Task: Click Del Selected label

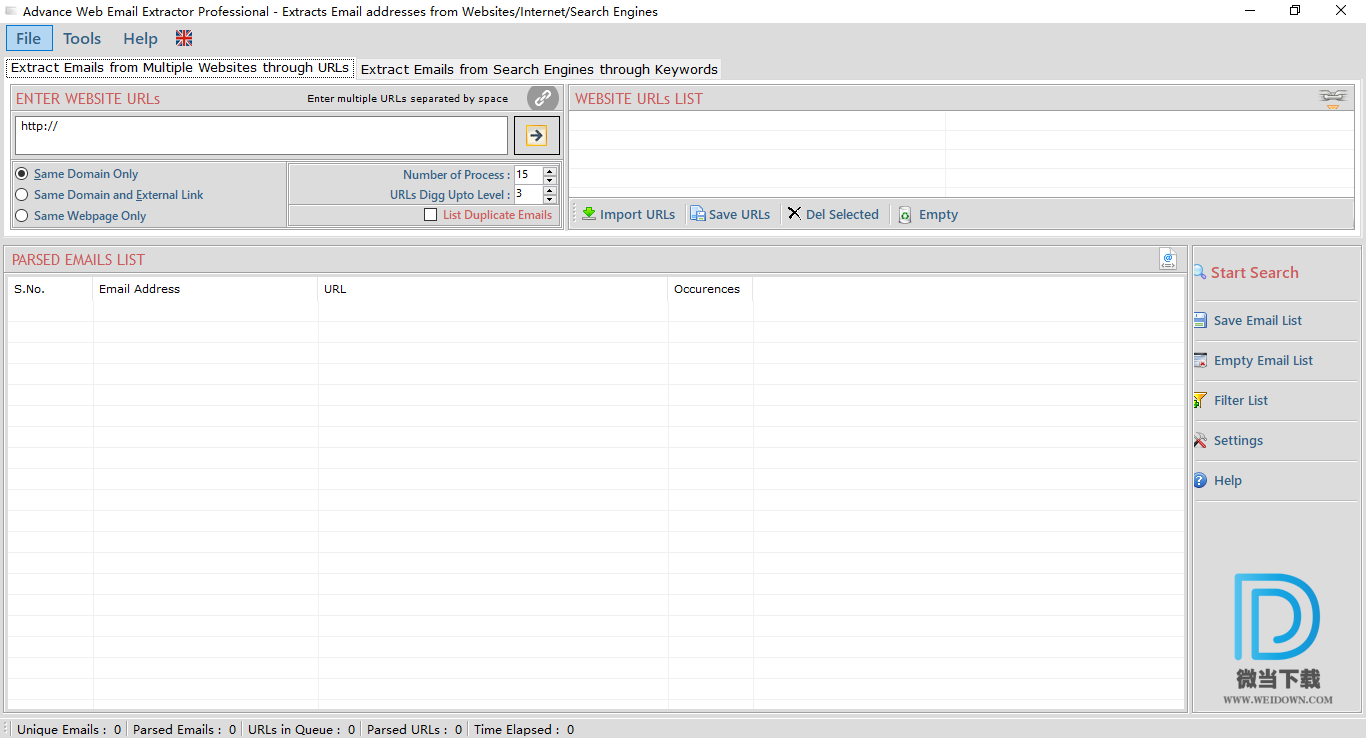Action: pyautogui.click(x=842, y=214)
